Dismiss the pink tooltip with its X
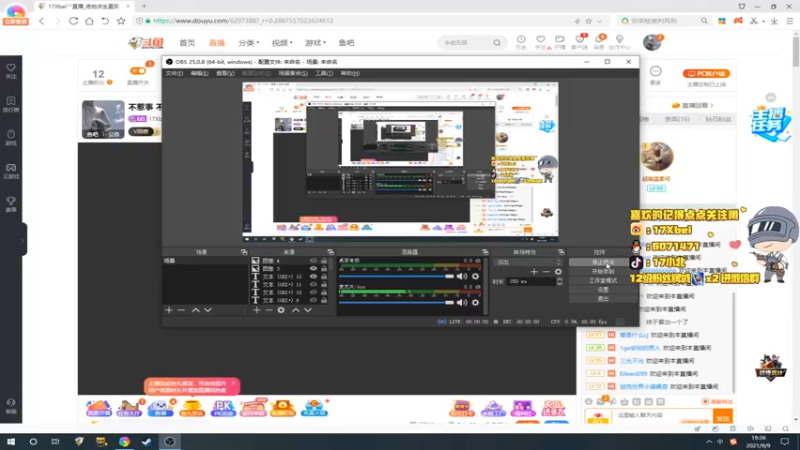The width and height of the screenshot is (800, 450). coord(234,383)
